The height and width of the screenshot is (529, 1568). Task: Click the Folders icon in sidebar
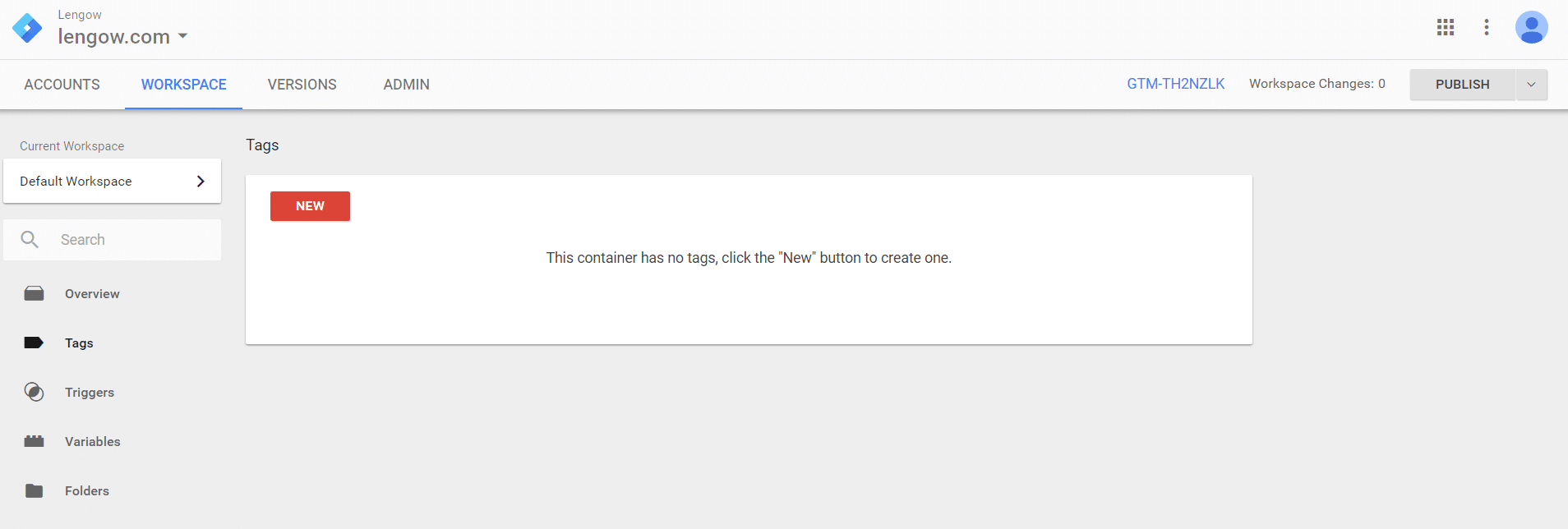coord(34,490)
